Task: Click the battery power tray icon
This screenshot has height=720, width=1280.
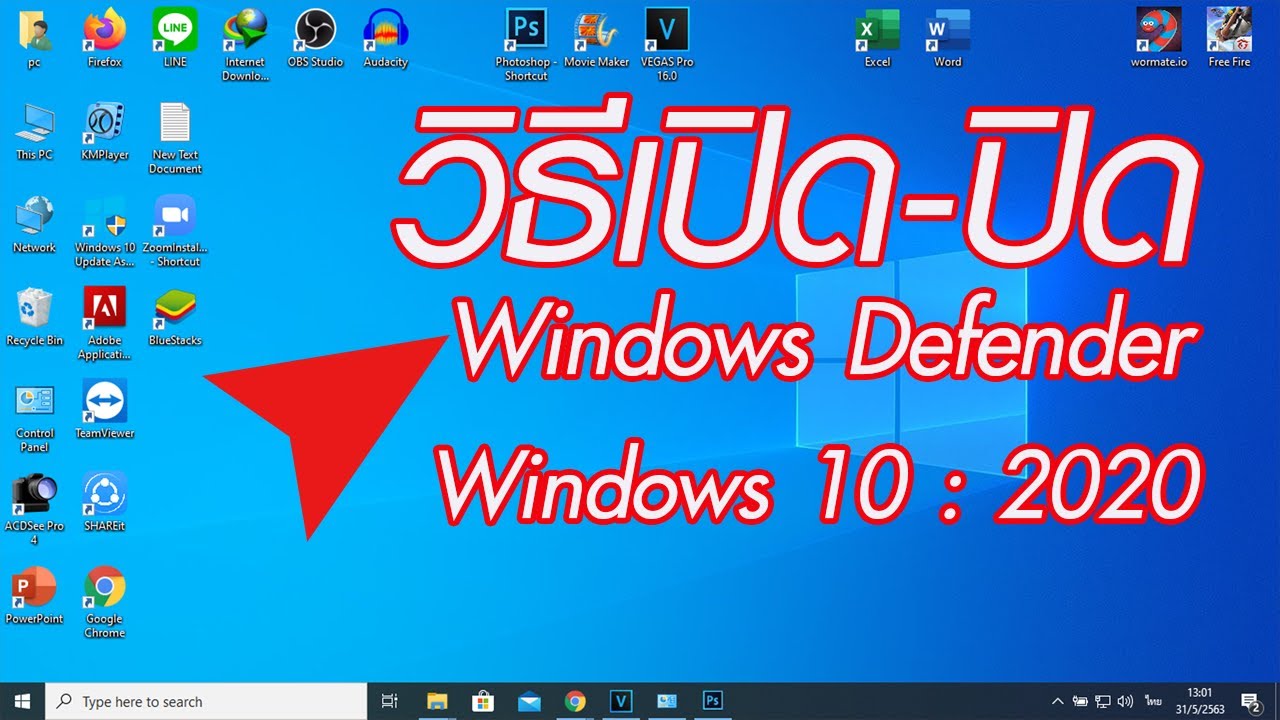Action: click(x=1080, y=701)
